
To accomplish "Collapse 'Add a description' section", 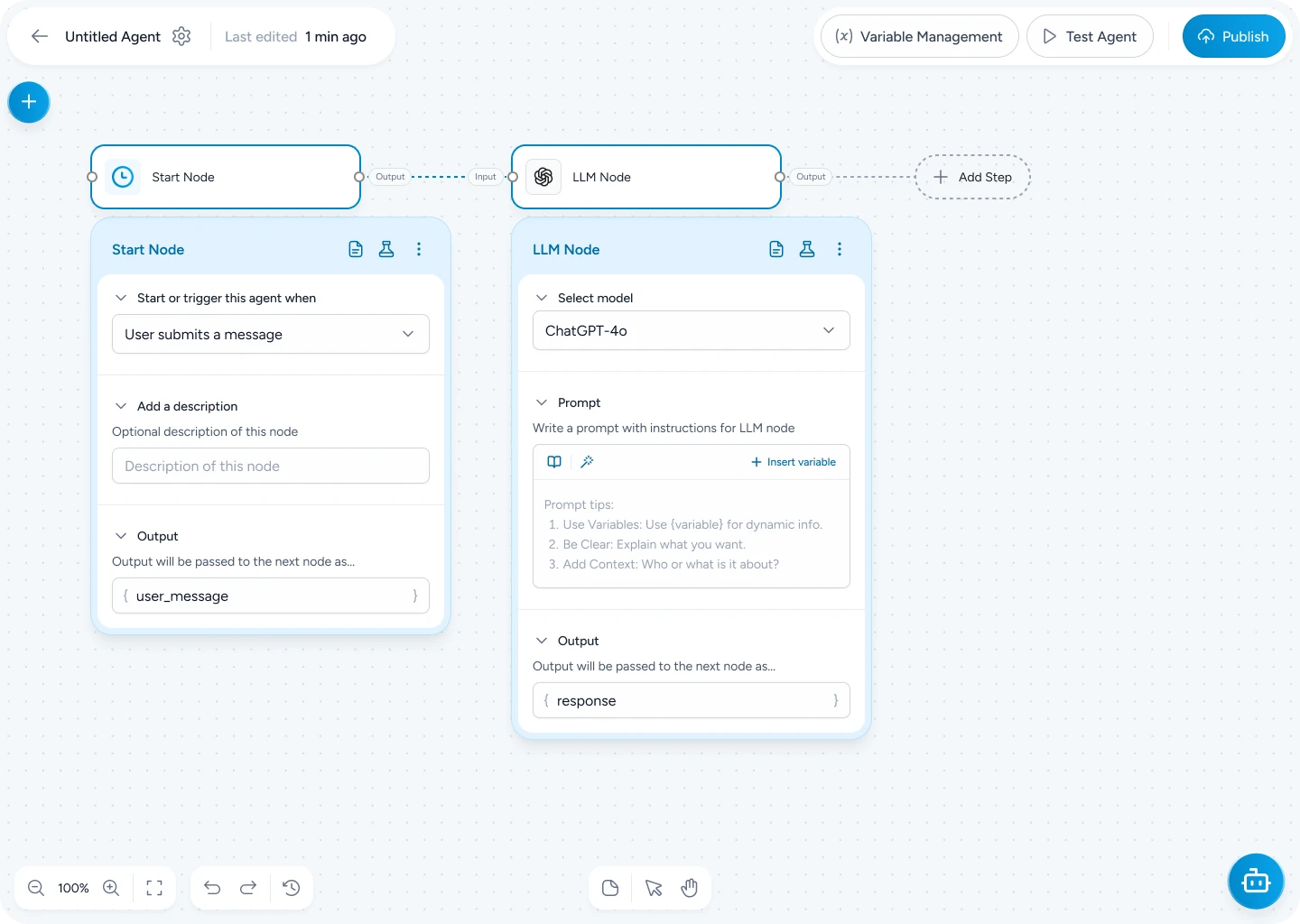I will pos(121,406).
